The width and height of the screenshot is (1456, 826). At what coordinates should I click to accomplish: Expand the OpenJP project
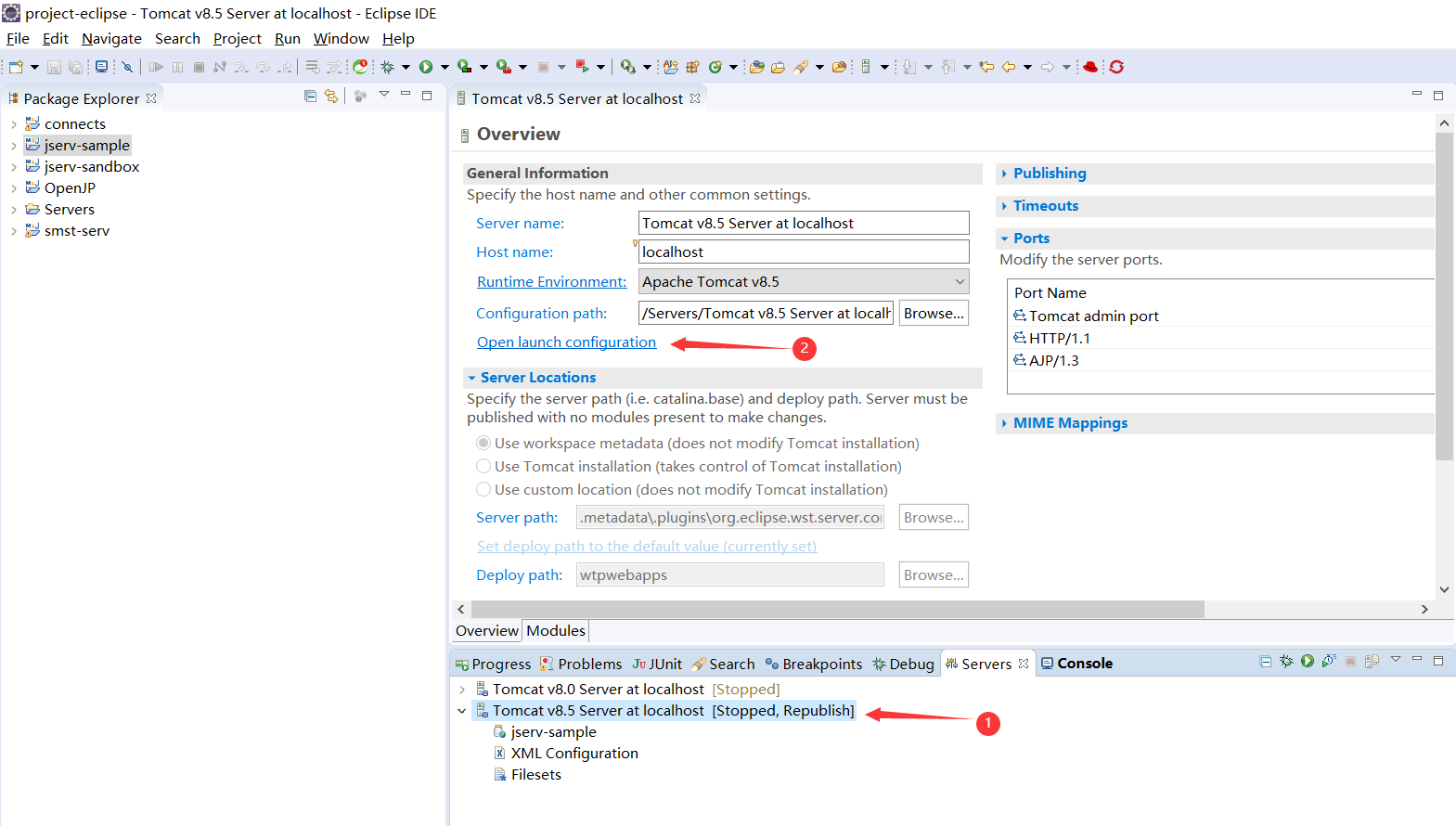(x=13, y=188)
